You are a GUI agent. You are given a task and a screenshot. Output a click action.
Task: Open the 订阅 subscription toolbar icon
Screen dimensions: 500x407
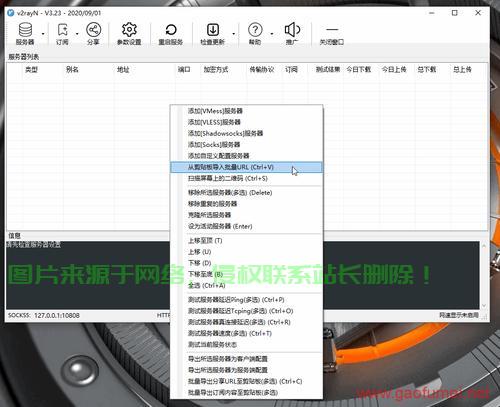(x=62, y=33)
